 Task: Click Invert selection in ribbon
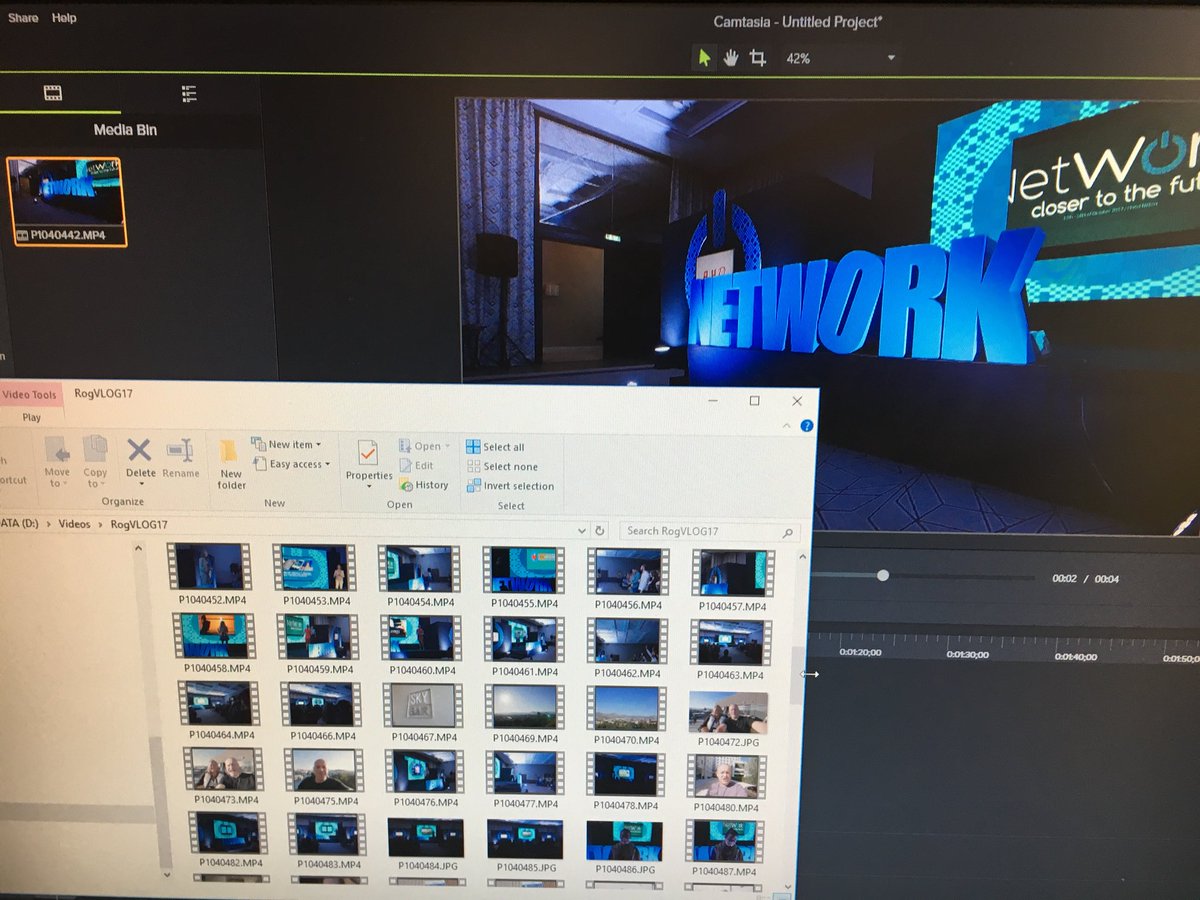coord(510,486)
